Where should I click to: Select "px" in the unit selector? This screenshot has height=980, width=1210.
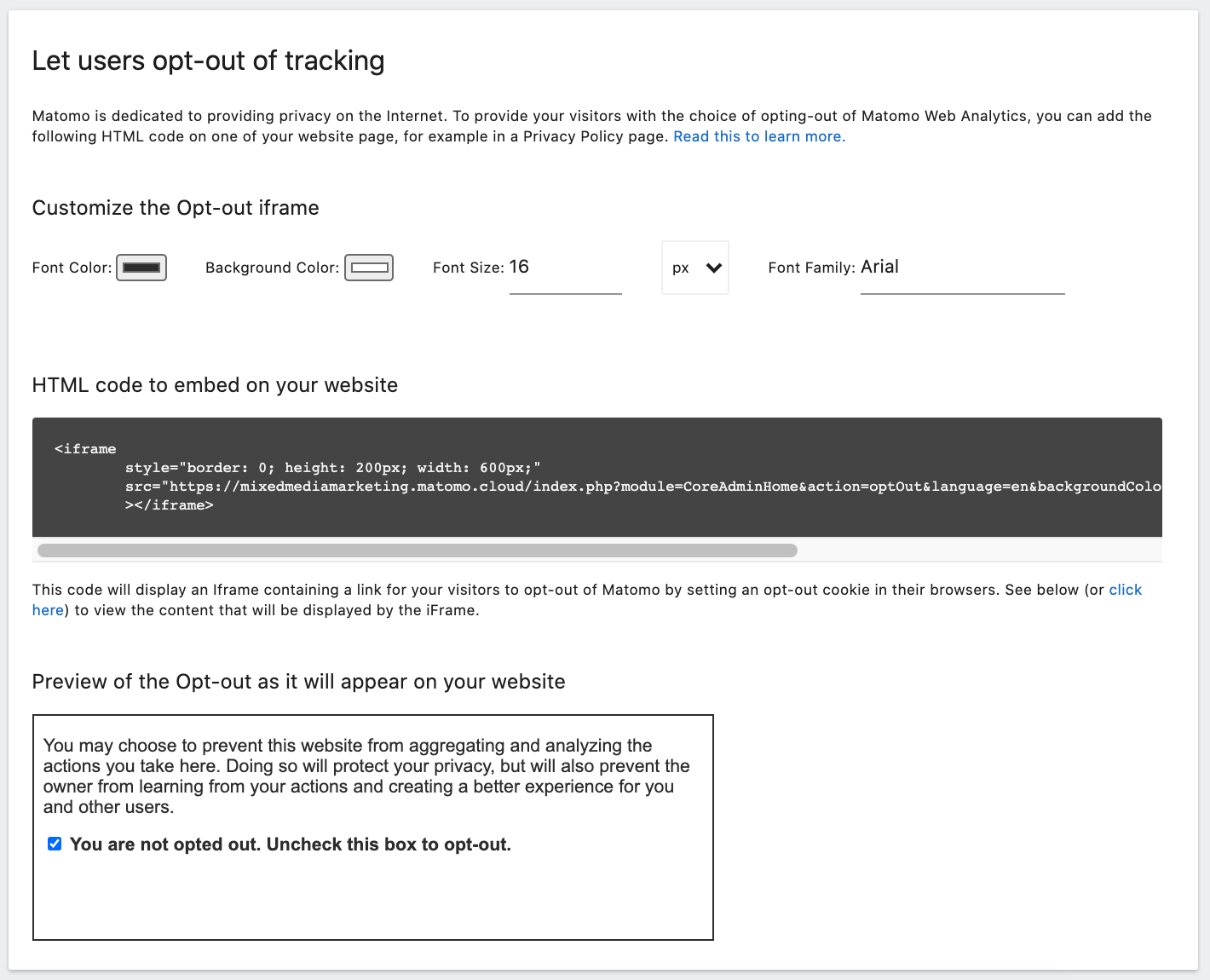pyautogui.click(x=682, y=267)
